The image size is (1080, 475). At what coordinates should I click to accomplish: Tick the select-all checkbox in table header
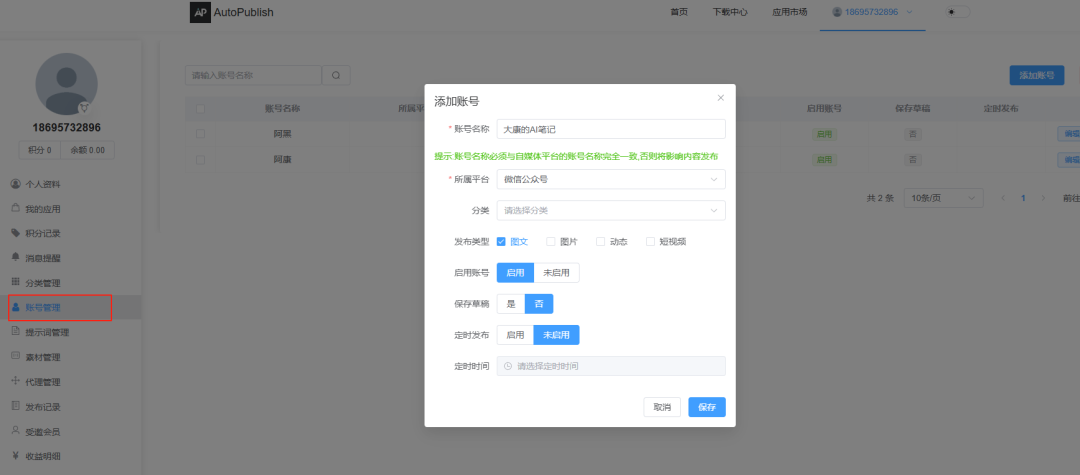(200, 109)
